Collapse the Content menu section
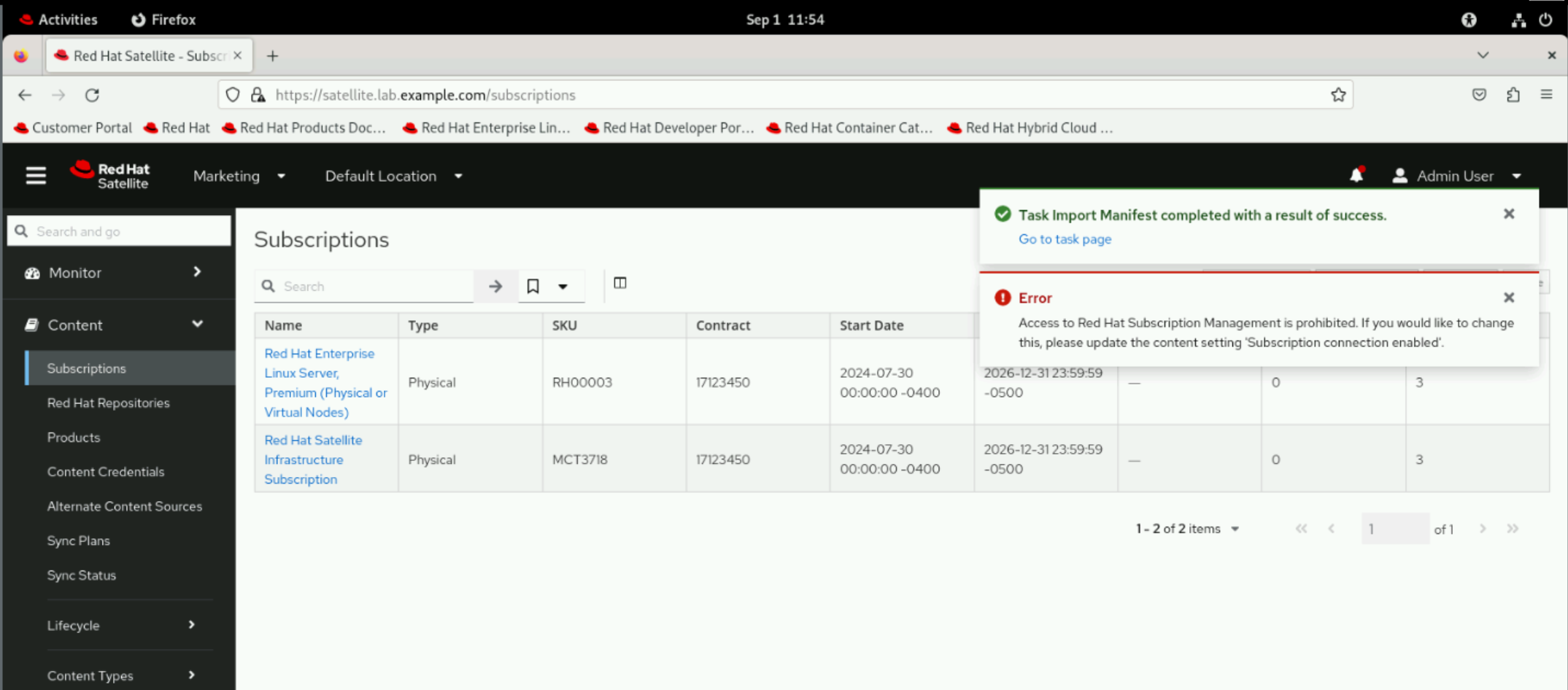The width and height of the screenshot is (1568, 690). click(x=119, y=325)
